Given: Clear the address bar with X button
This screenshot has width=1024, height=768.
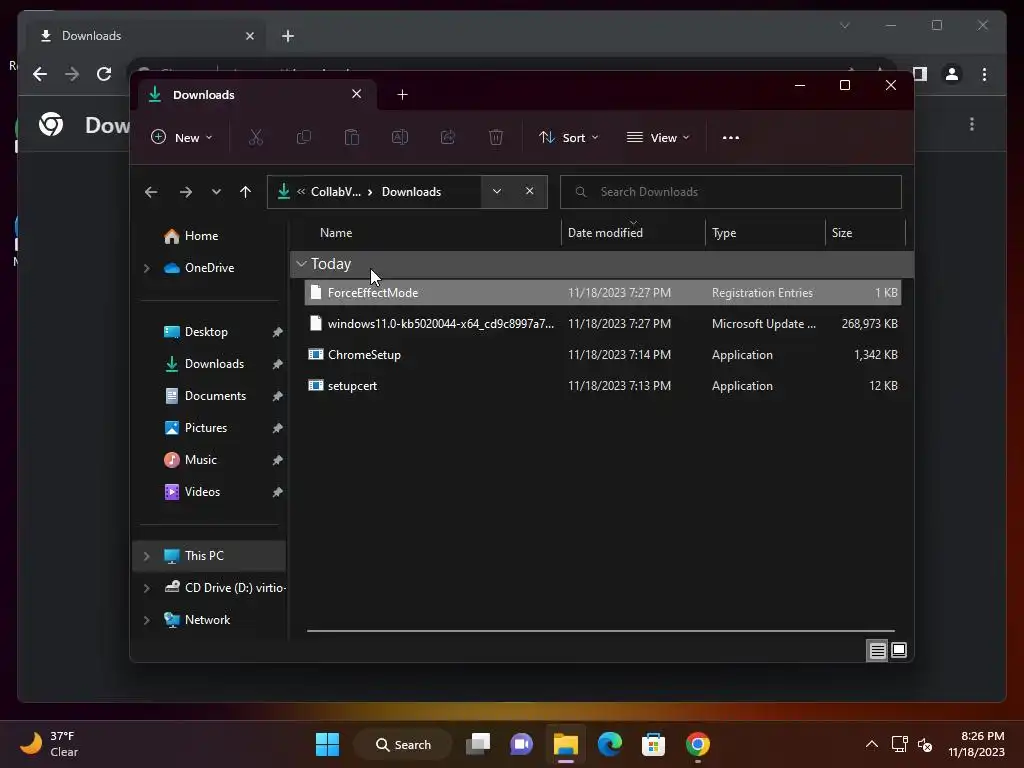Looking at the screenshot, I should (530, 191).
